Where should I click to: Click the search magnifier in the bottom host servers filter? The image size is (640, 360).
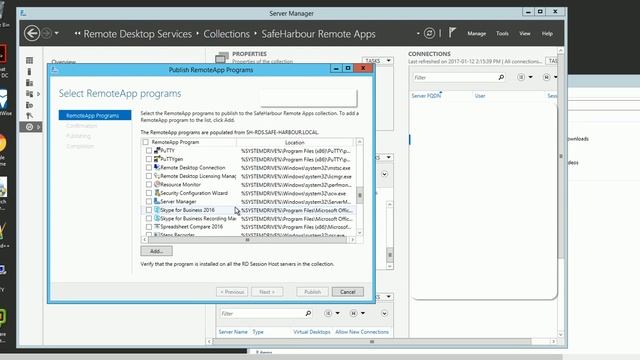coord(308,313)
